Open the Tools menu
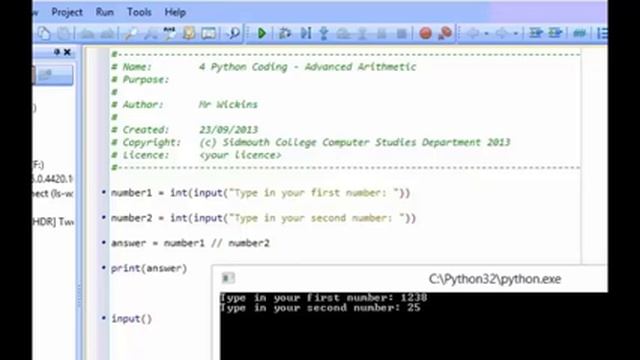 [139, 12]
